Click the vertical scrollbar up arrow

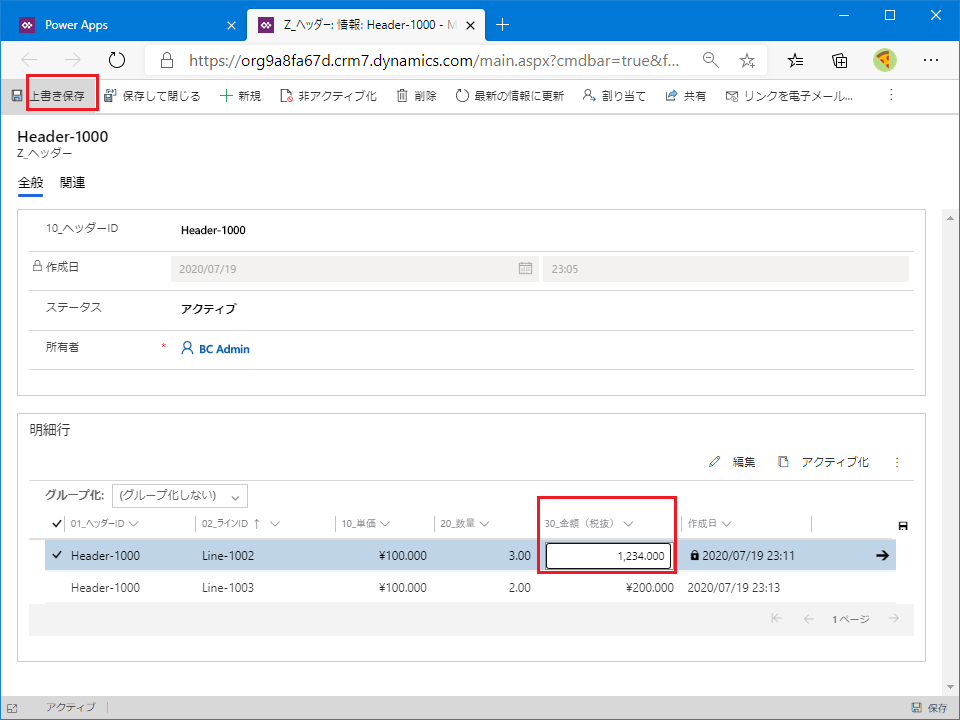click(950, 218)
